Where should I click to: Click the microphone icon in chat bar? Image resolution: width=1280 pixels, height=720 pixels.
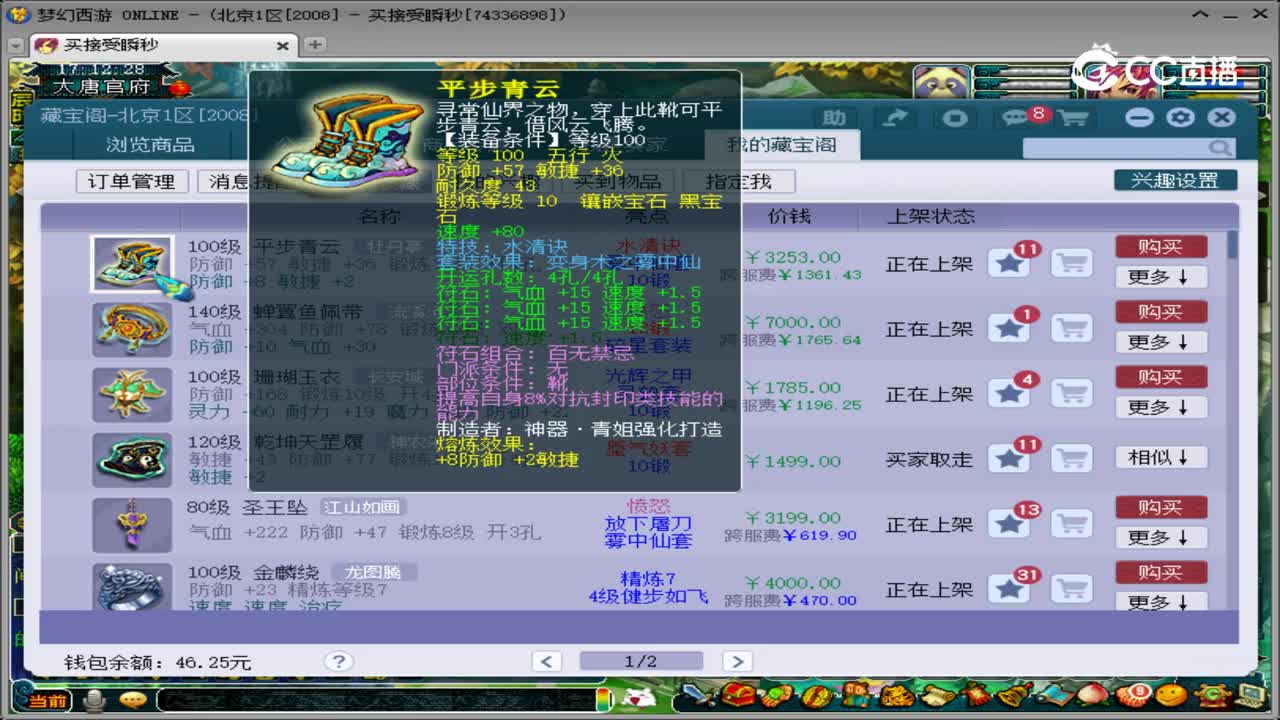95,699
